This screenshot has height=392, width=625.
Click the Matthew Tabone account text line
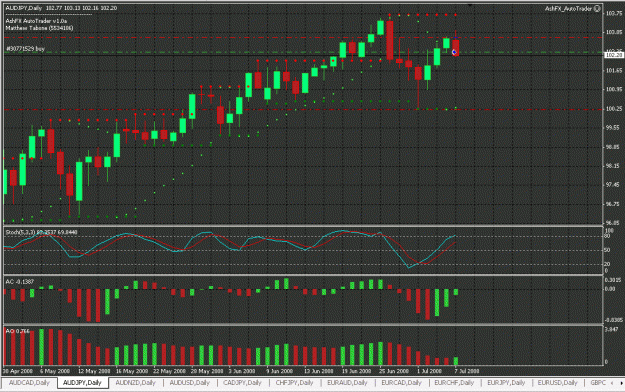[x=39, y=28]
